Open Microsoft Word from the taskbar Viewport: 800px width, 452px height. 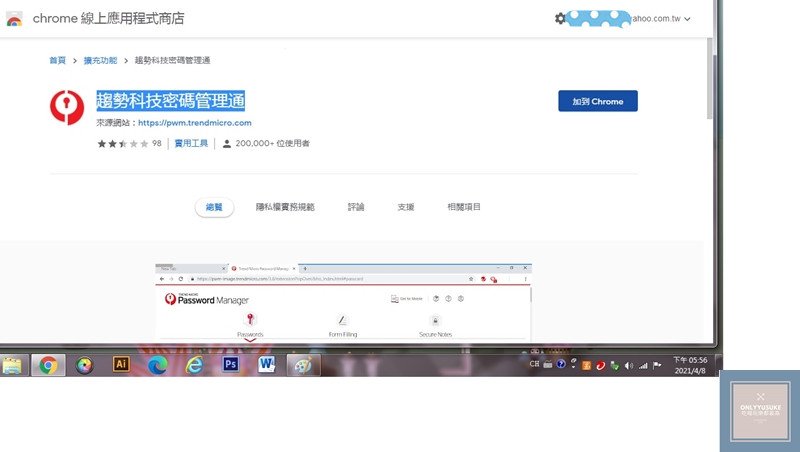pos(267,364)
